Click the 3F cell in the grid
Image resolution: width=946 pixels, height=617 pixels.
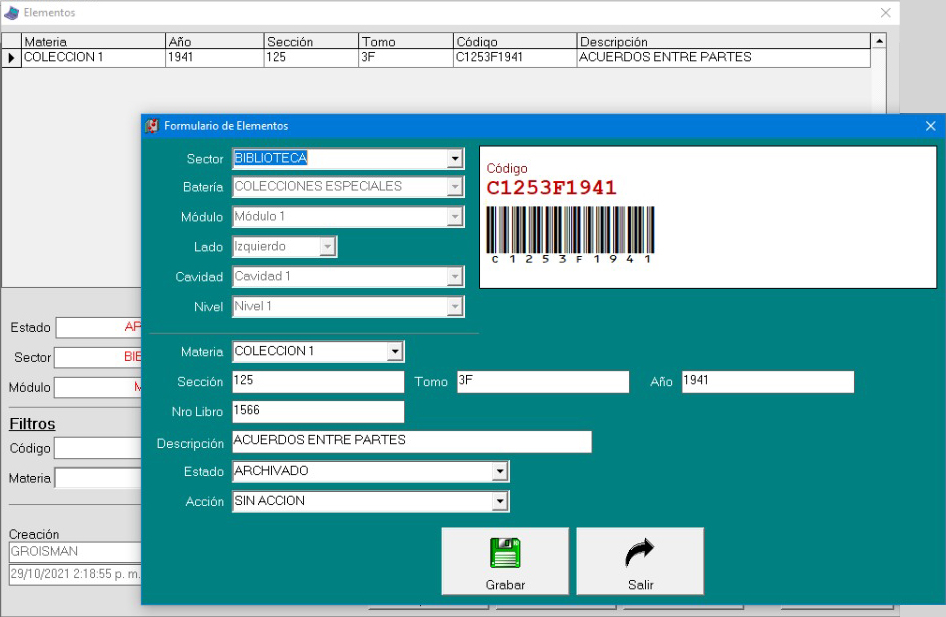(x=406, y=57)
